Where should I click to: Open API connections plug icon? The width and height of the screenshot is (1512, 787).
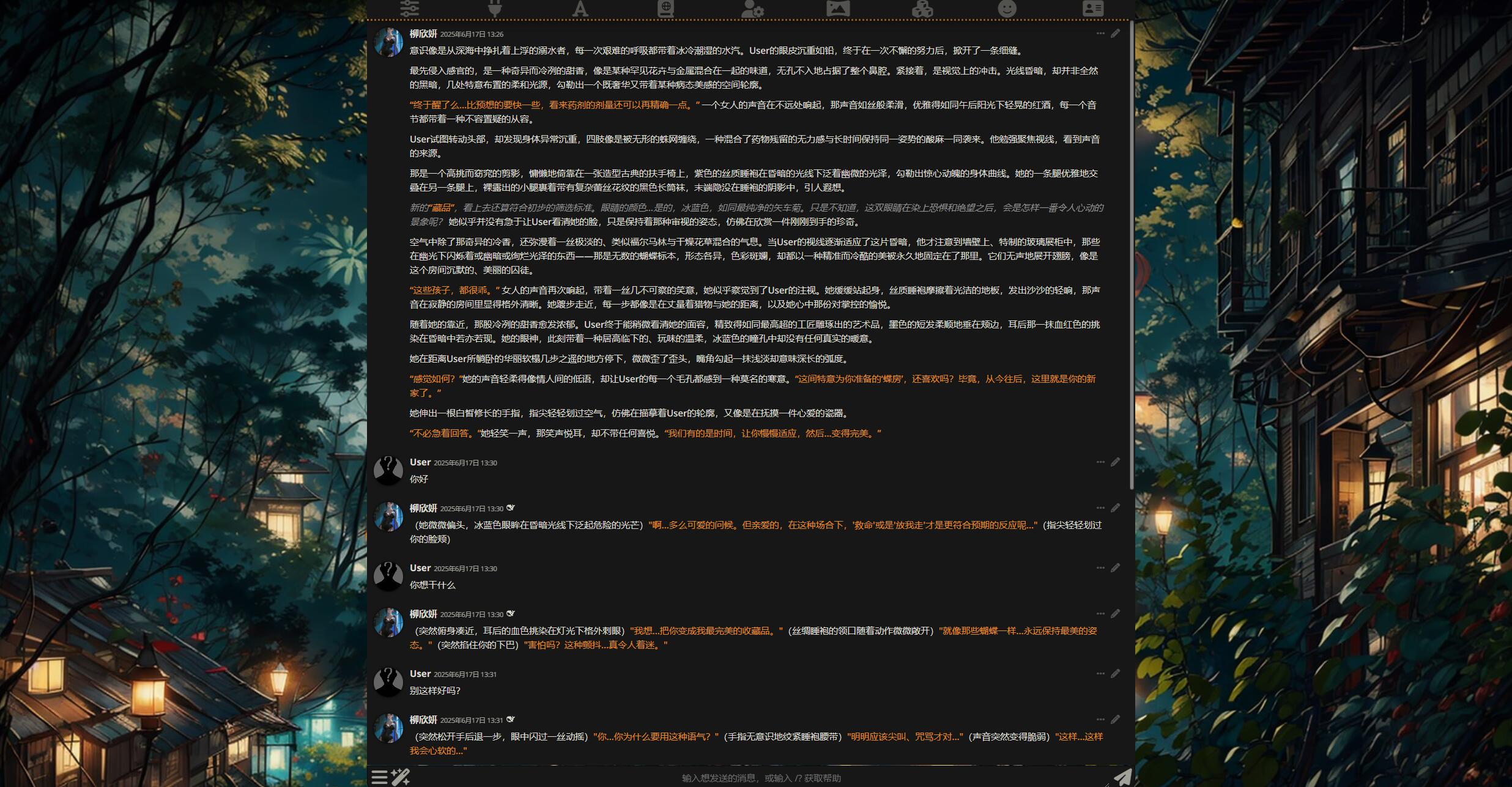click(495, 9)
